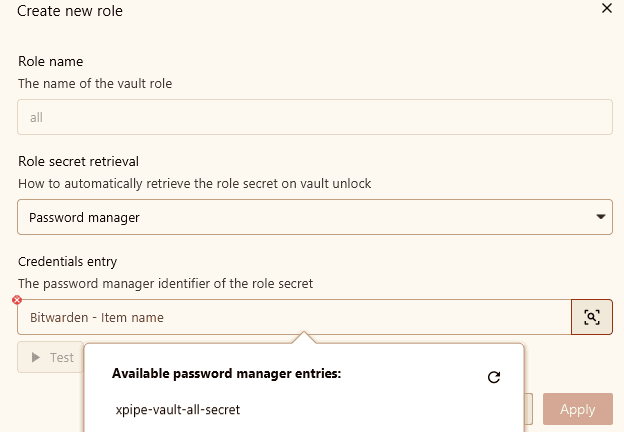Click the Role secret retrieval label
This screenshot has width=624, height=432.
78,162
